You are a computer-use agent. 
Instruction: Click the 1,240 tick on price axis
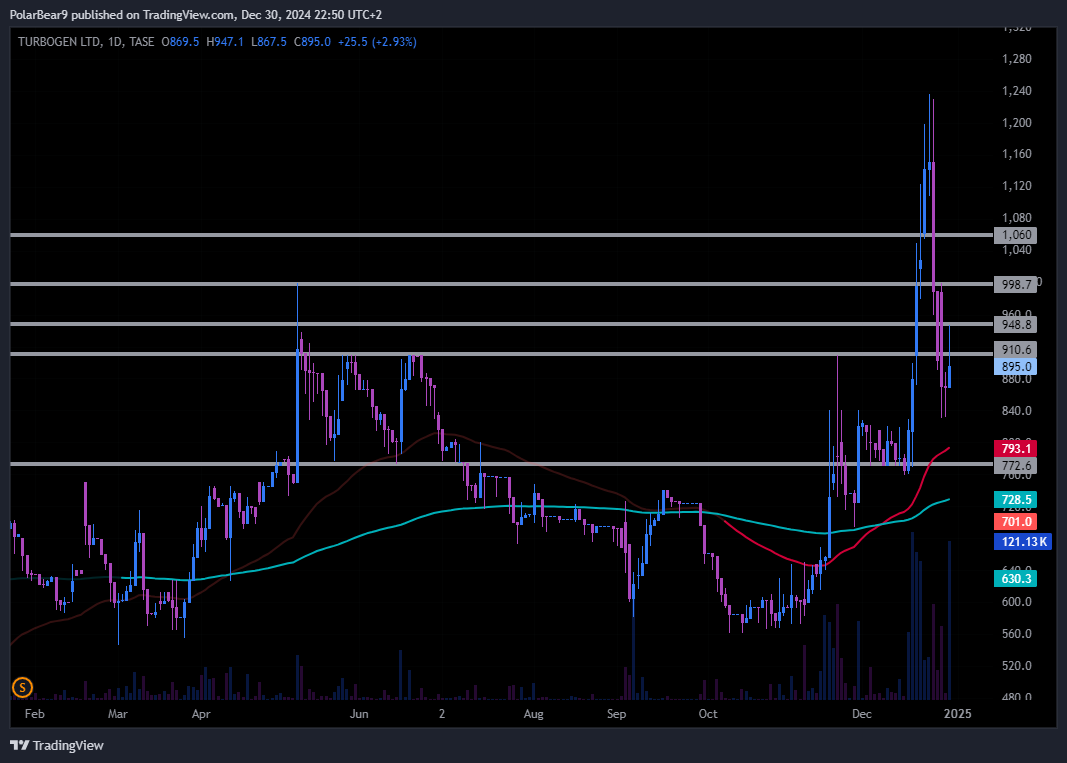pyautogui.click(x=1017, y=91)
